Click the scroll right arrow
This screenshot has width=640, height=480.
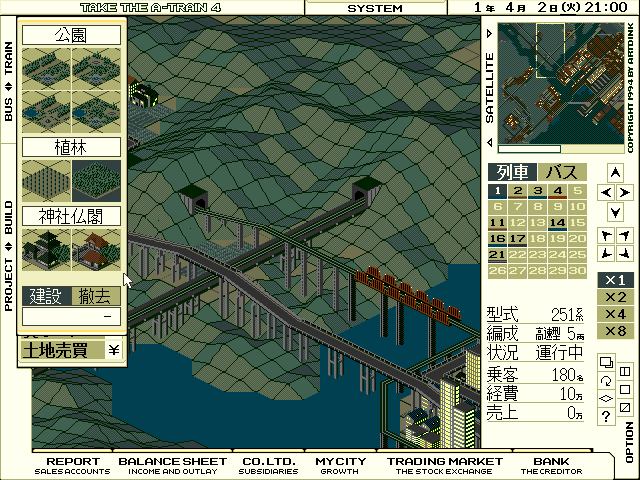tap(626, 192)
